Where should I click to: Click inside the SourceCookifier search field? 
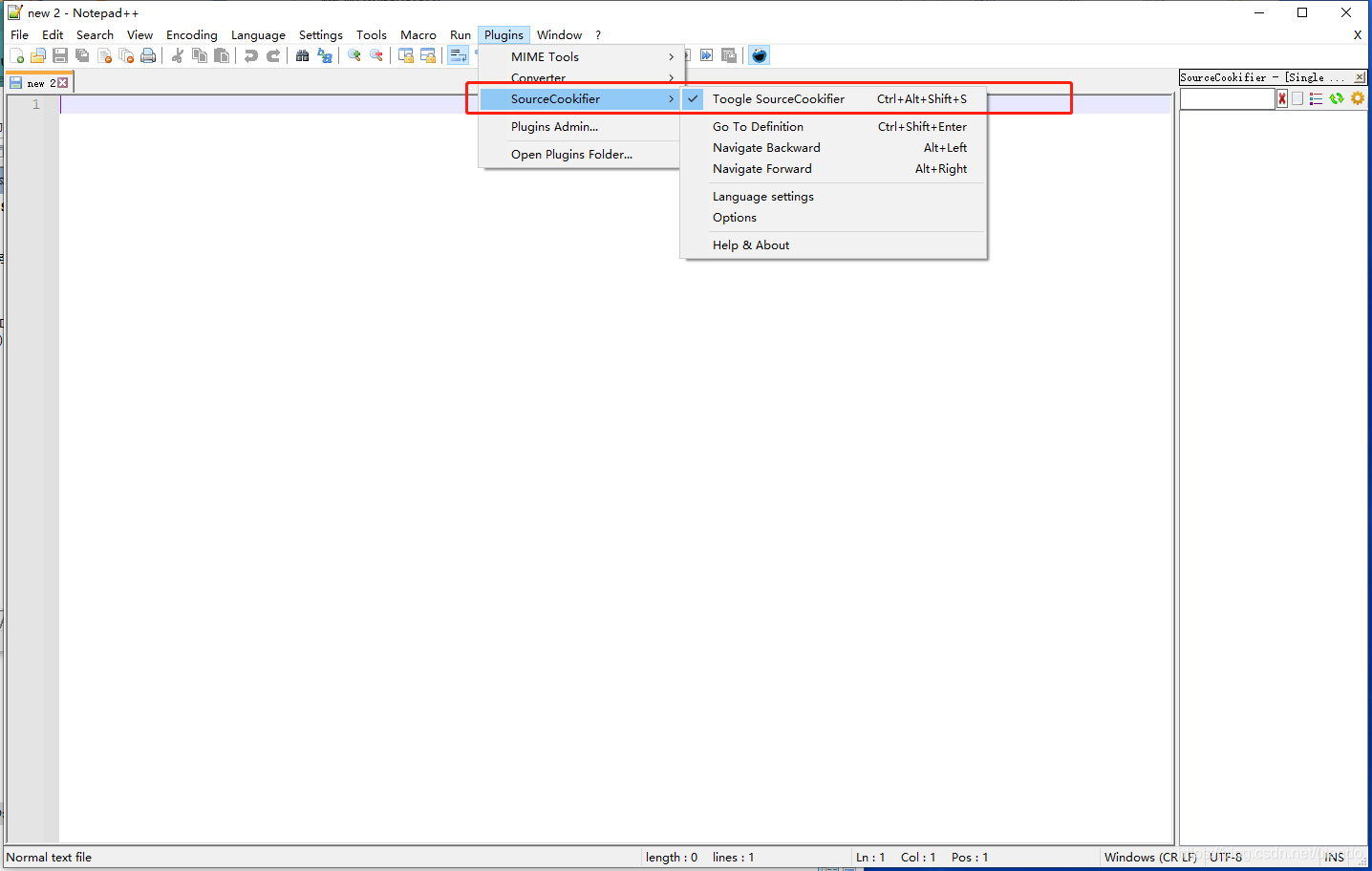tap(1226, 98)
